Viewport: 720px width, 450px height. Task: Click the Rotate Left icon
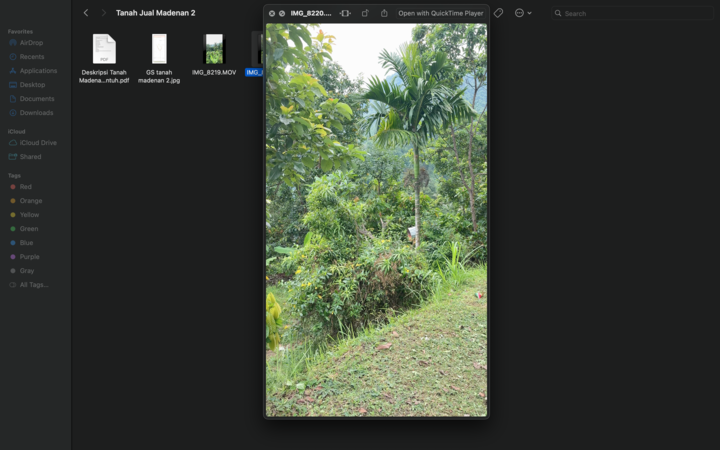pyautogui.click(x=365, y=13)
